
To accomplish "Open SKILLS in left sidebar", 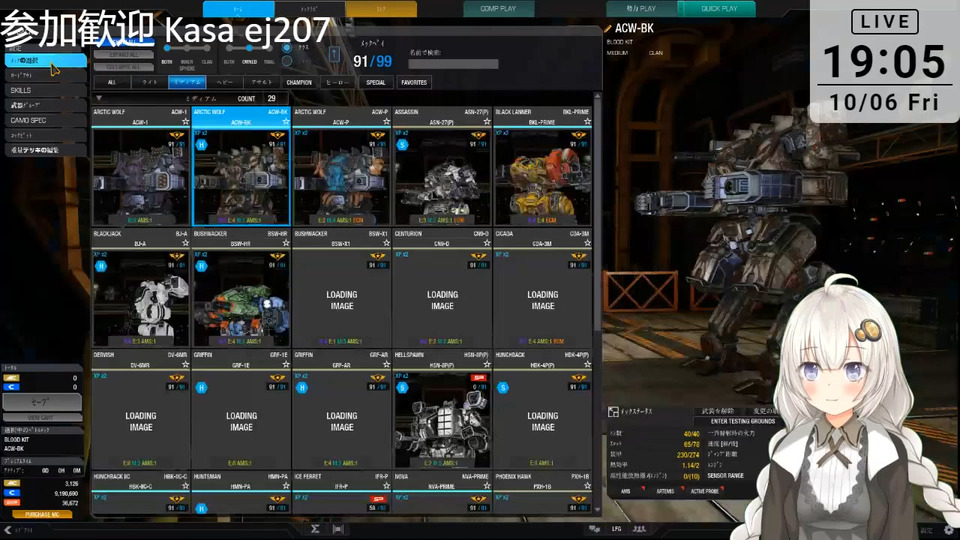I will tap(46, 90).
